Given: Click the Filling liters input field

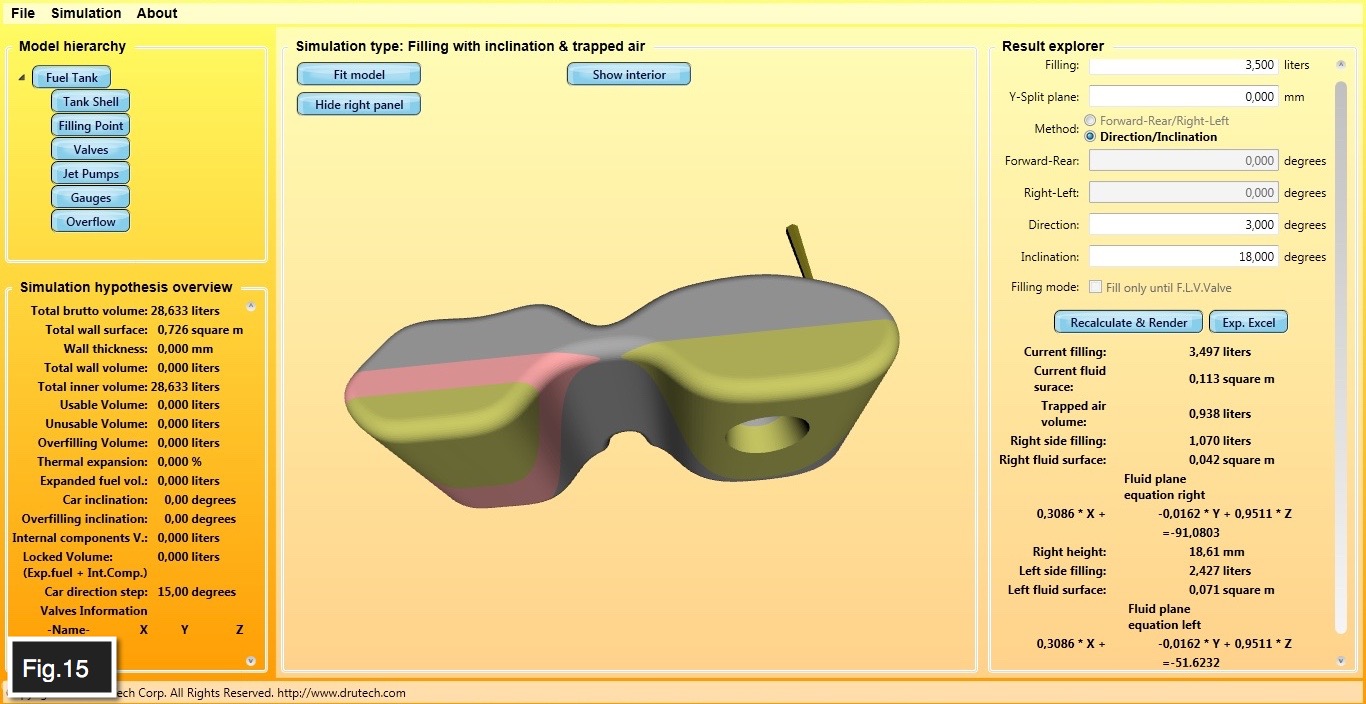Looking at the screenshot, I should click(x=1183, y=65).
